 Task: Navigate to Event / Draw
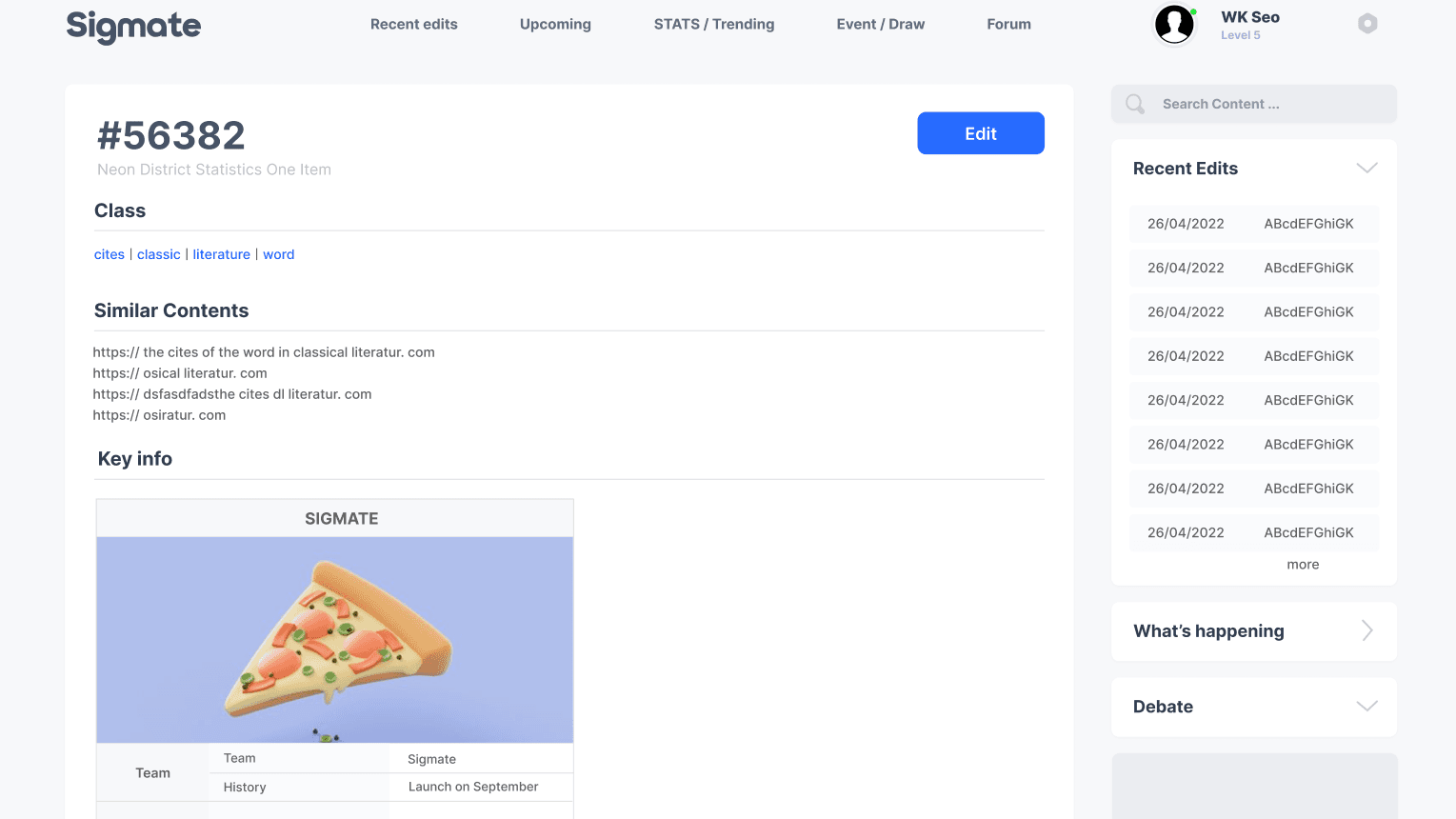[x=880, y=25]
